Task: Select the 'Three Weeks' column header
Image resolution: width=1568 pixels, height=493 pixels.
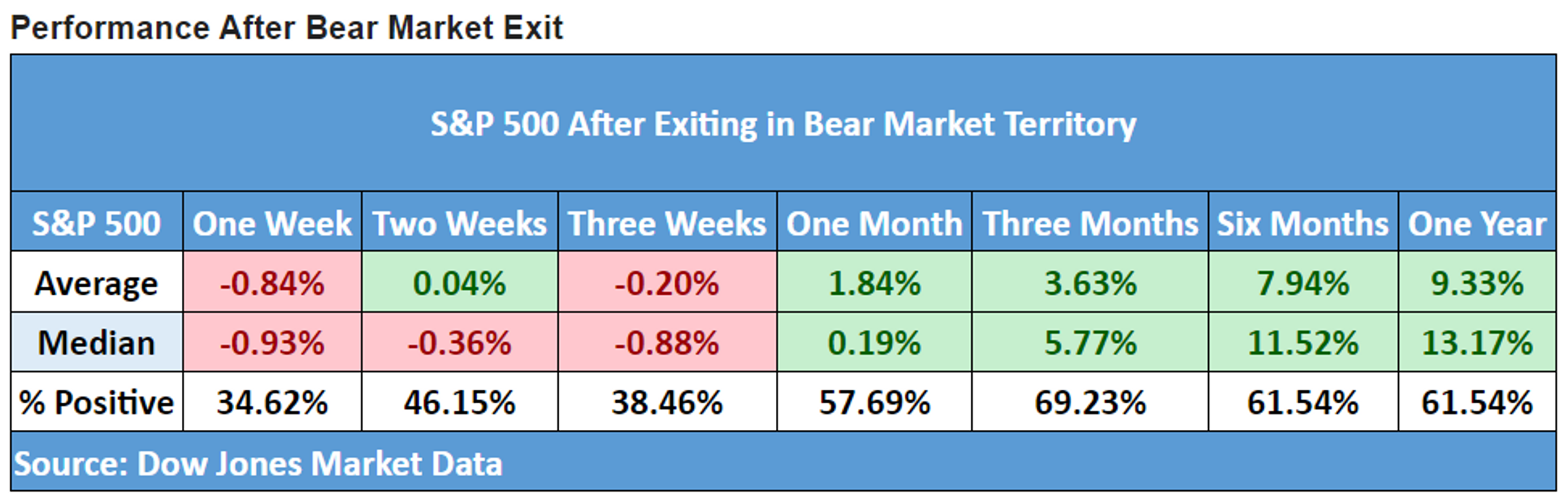Action: 667,223
